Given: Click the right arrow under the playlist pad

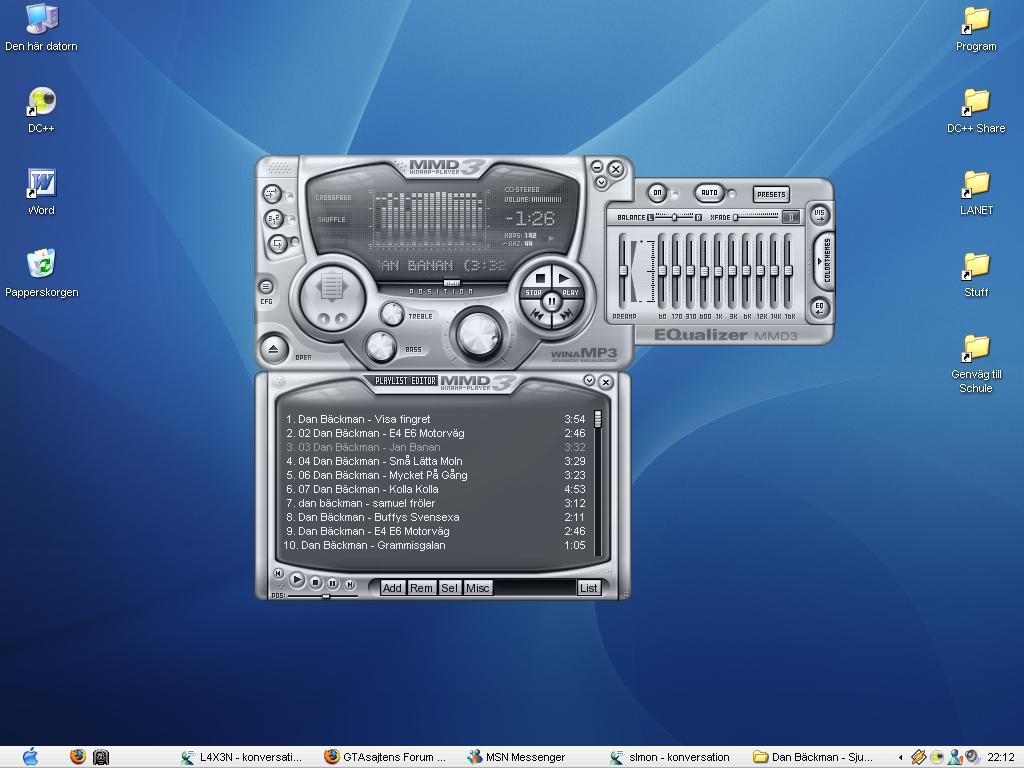Looking at the screenshot, I should point(340,318).
